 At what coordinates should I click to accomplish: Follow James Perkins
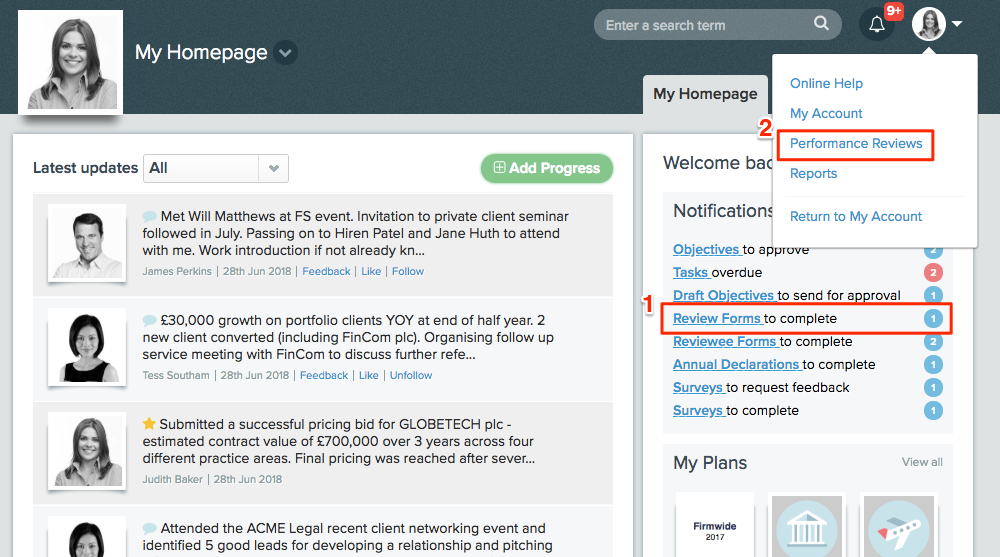[408, 271]
